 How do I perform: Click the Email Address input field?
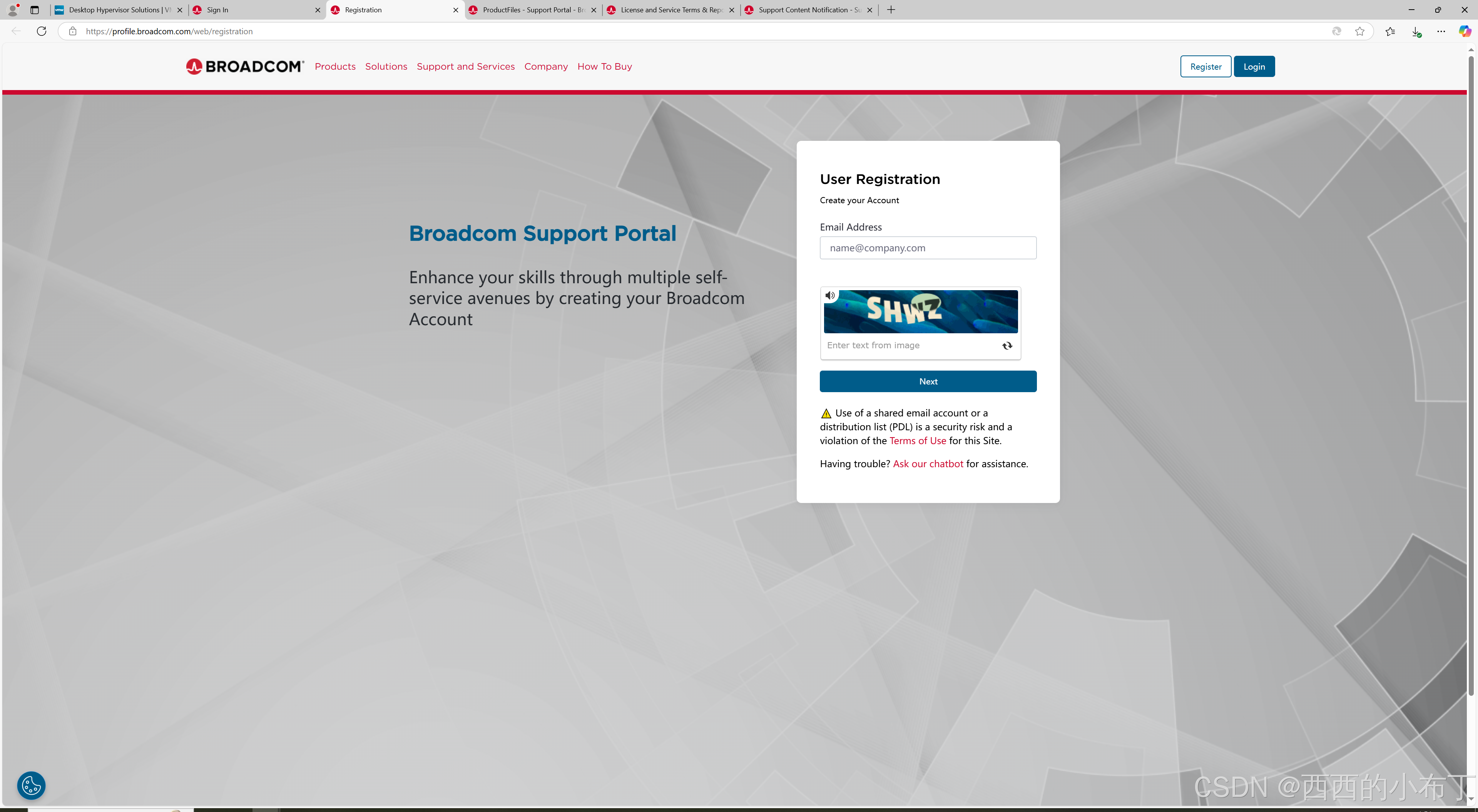coord(928,248)
